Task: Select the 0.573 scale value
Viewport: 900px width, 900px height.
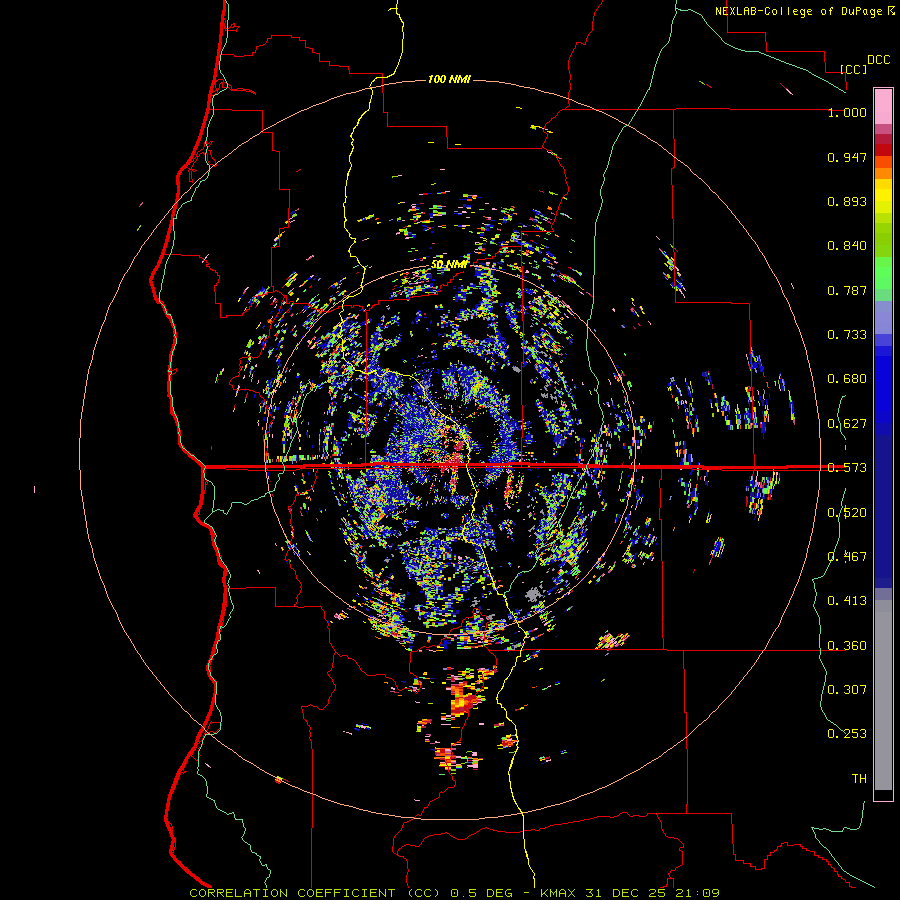Action: (x=847, y=468)
